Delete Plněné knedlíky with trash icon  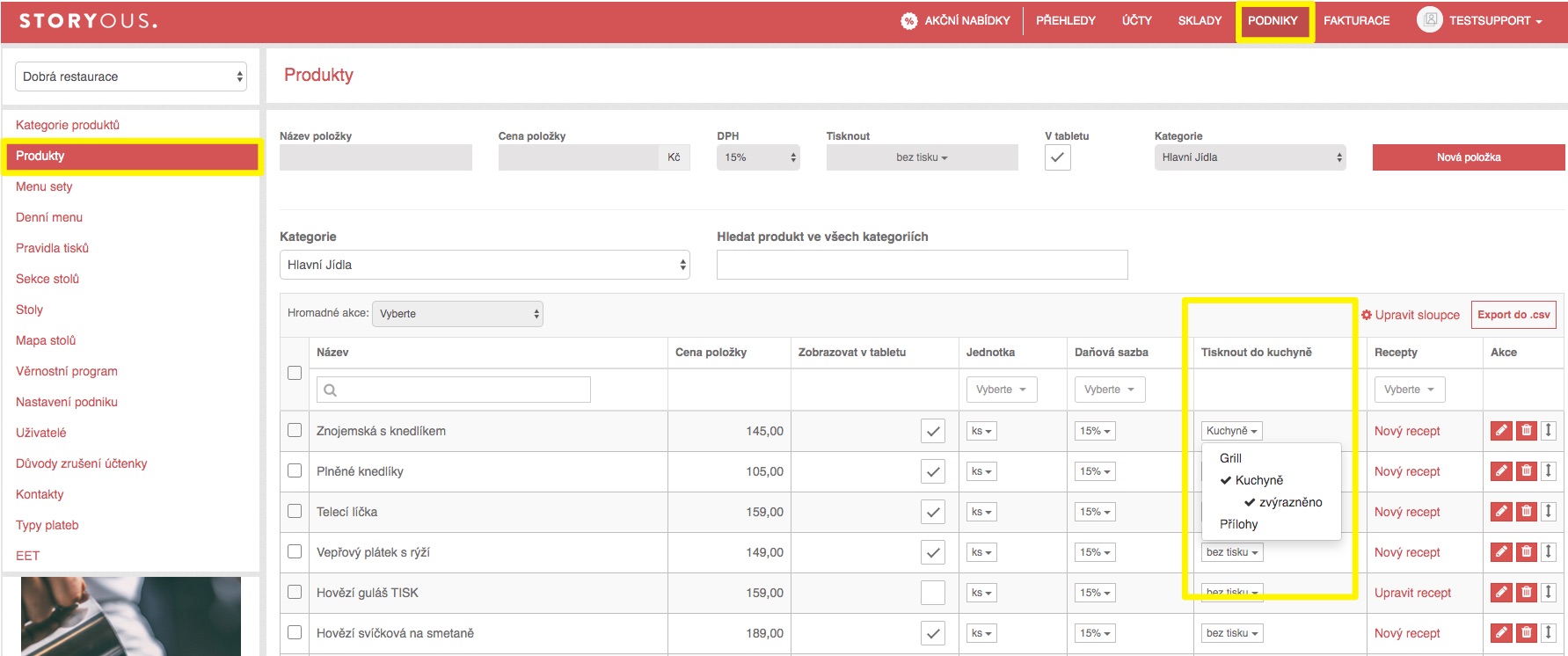1527,471
